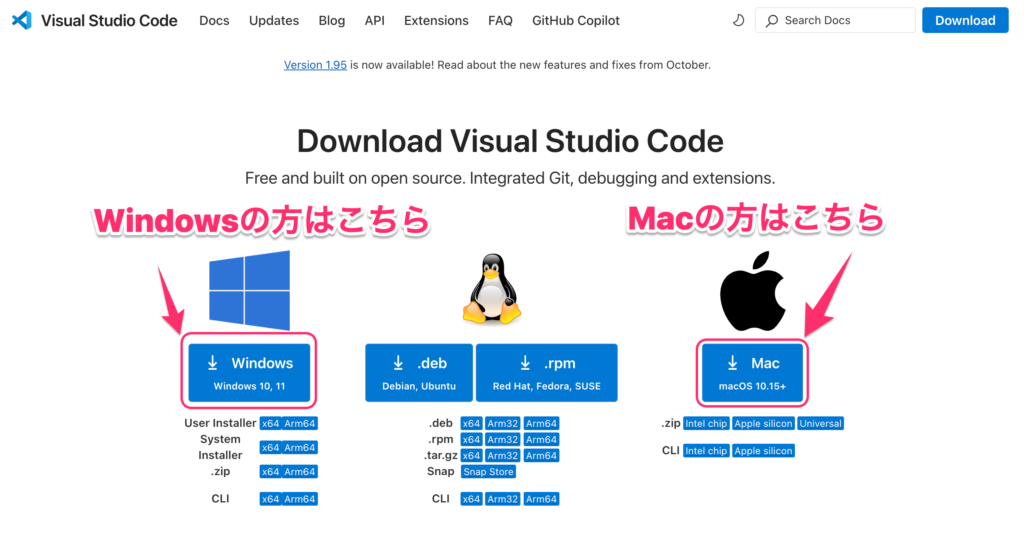Choose Universal Mac .zip download
1024x541 pixels.
(821, 424)
